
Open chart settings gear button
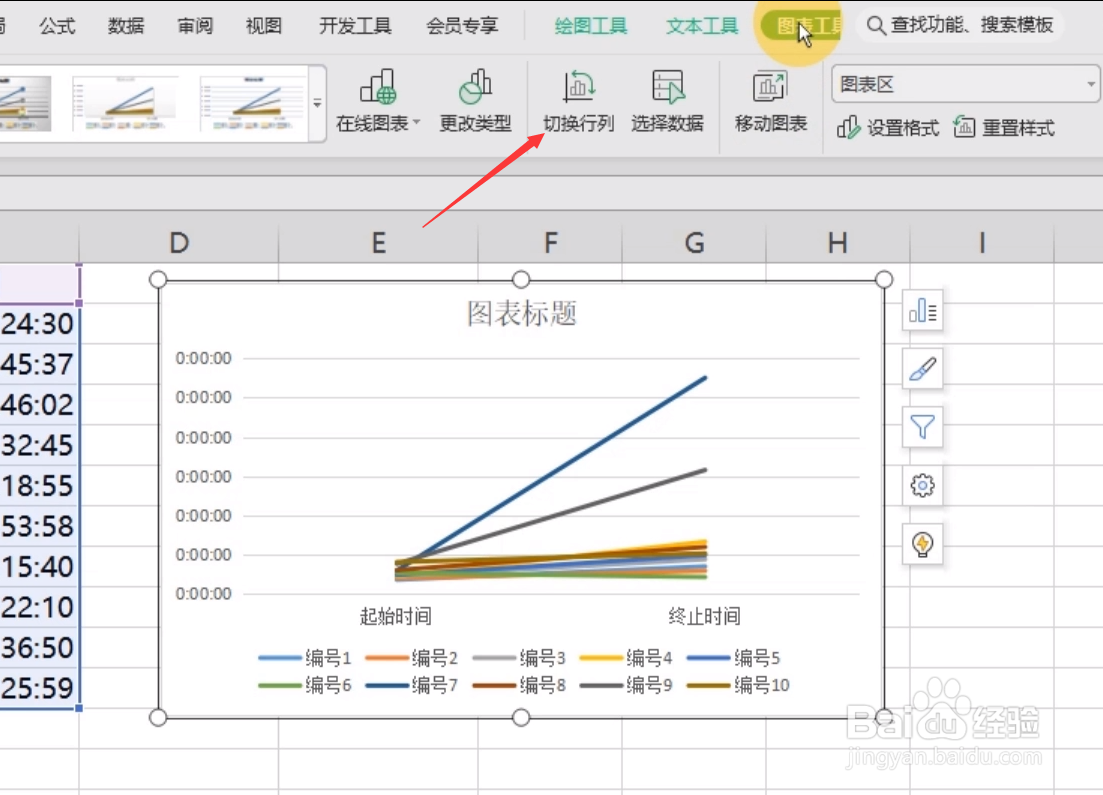pyautogui.click(x=922, y=485)
